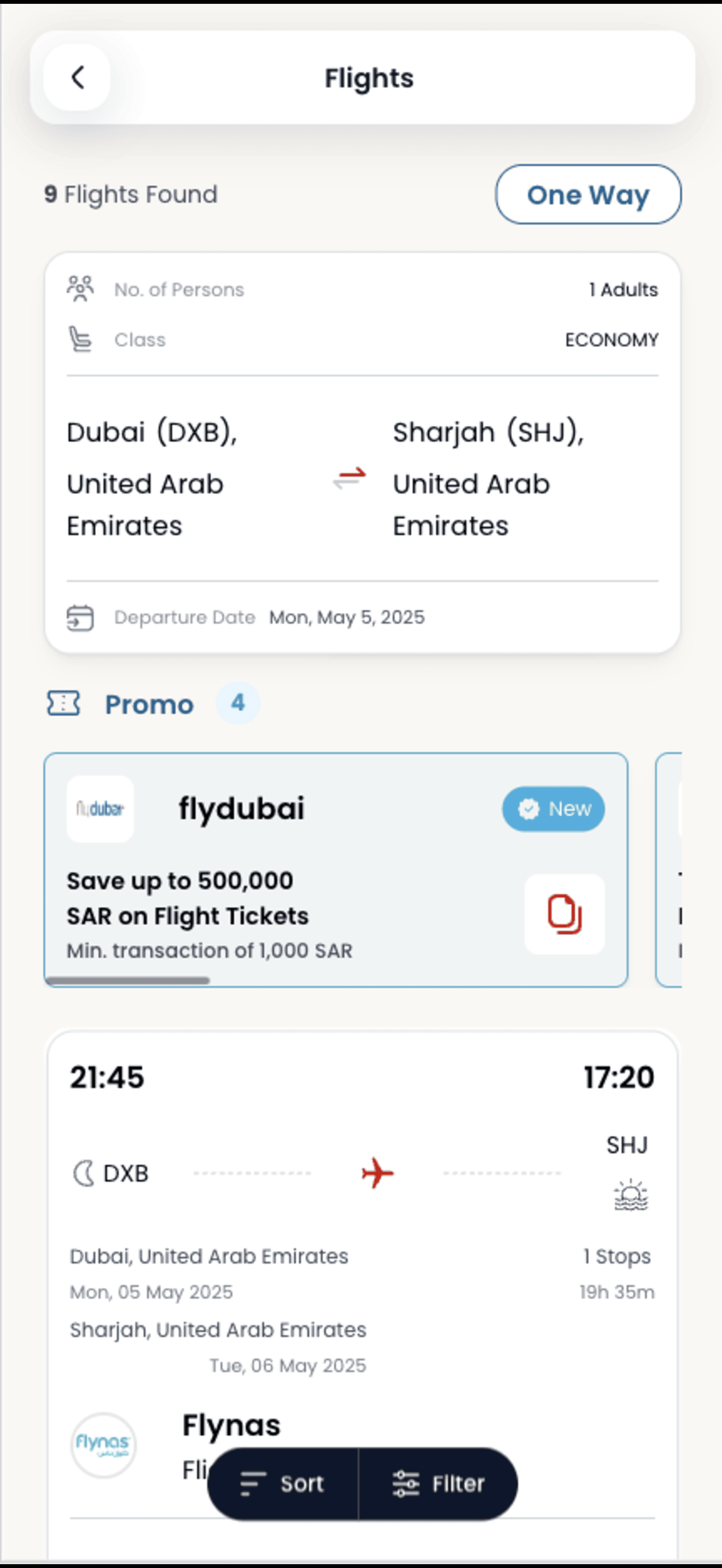
Task: Open the next partially visible promo card
Action: coord(668,870)
